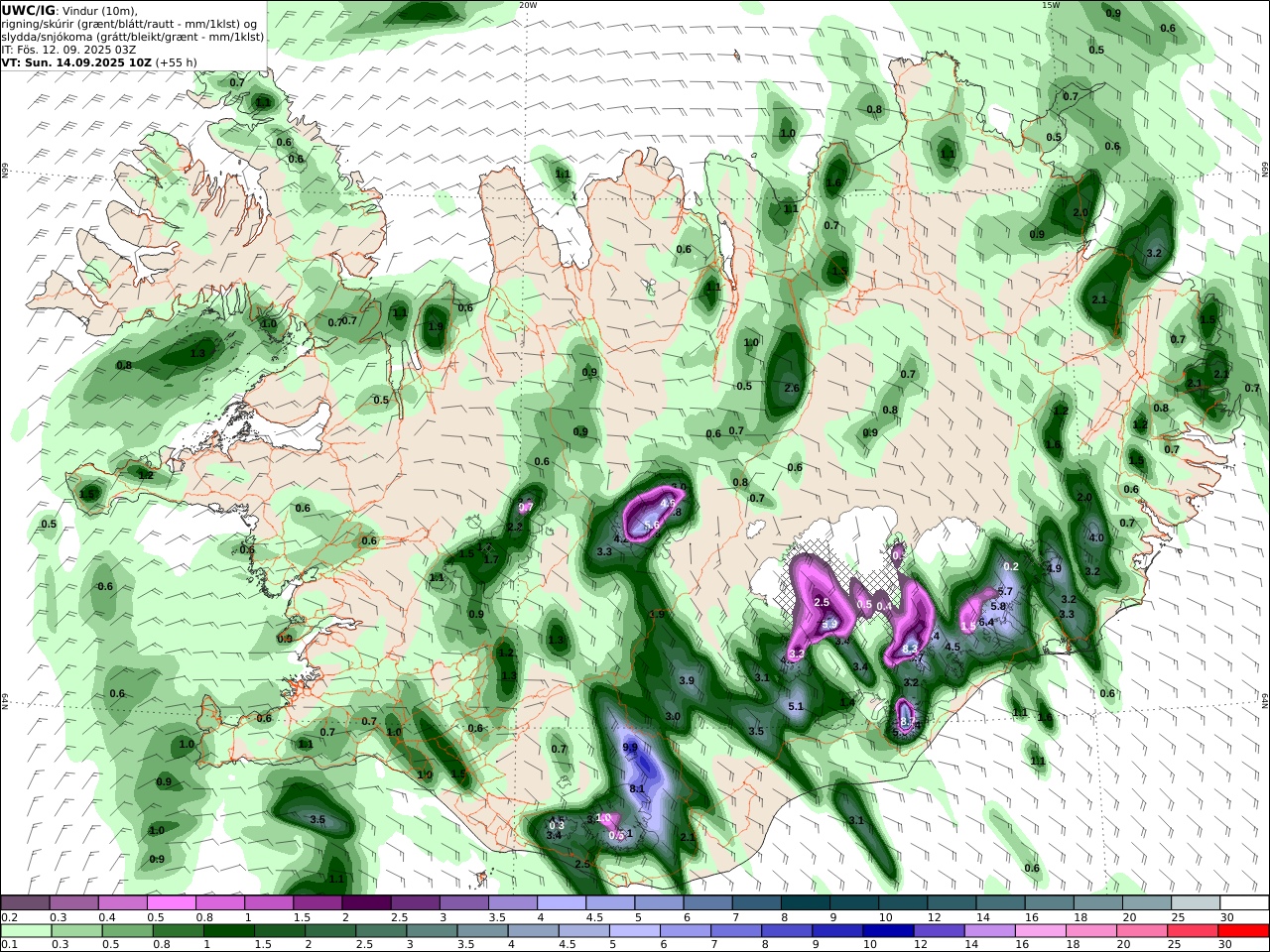Image resolution: width=1270 pixels, height=952 pixels.
Task: Click the '6.4' precipitation value on the map
Action: coord(986,623)
